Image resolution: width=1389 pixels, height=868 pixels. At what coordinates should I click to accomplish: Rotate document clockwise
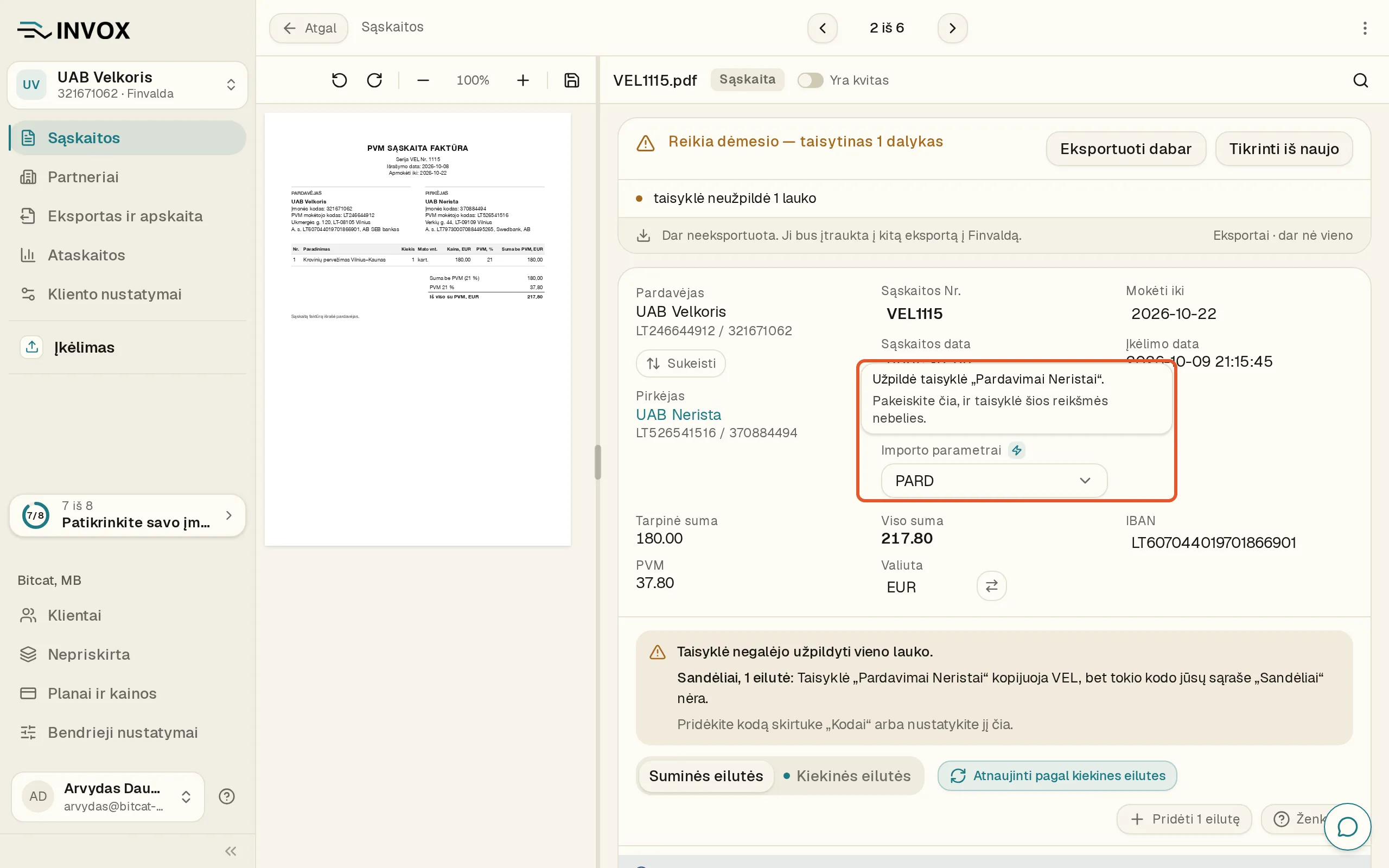374,80
